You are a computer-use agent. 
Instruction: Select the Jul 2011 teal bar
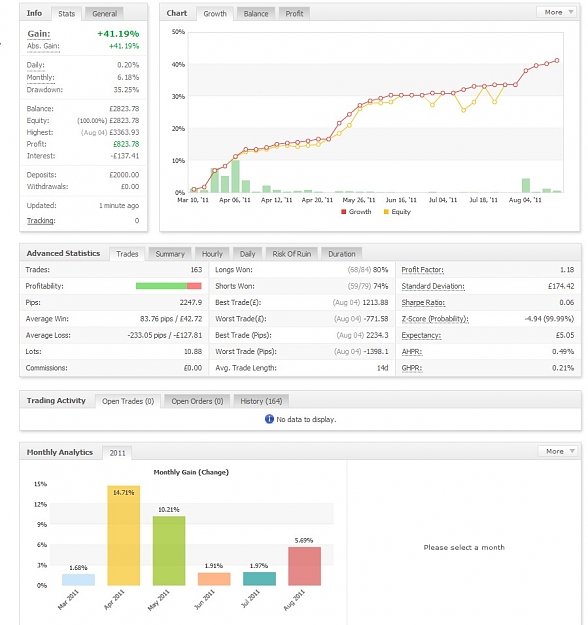pyautogui.click(x=260, y=579)
